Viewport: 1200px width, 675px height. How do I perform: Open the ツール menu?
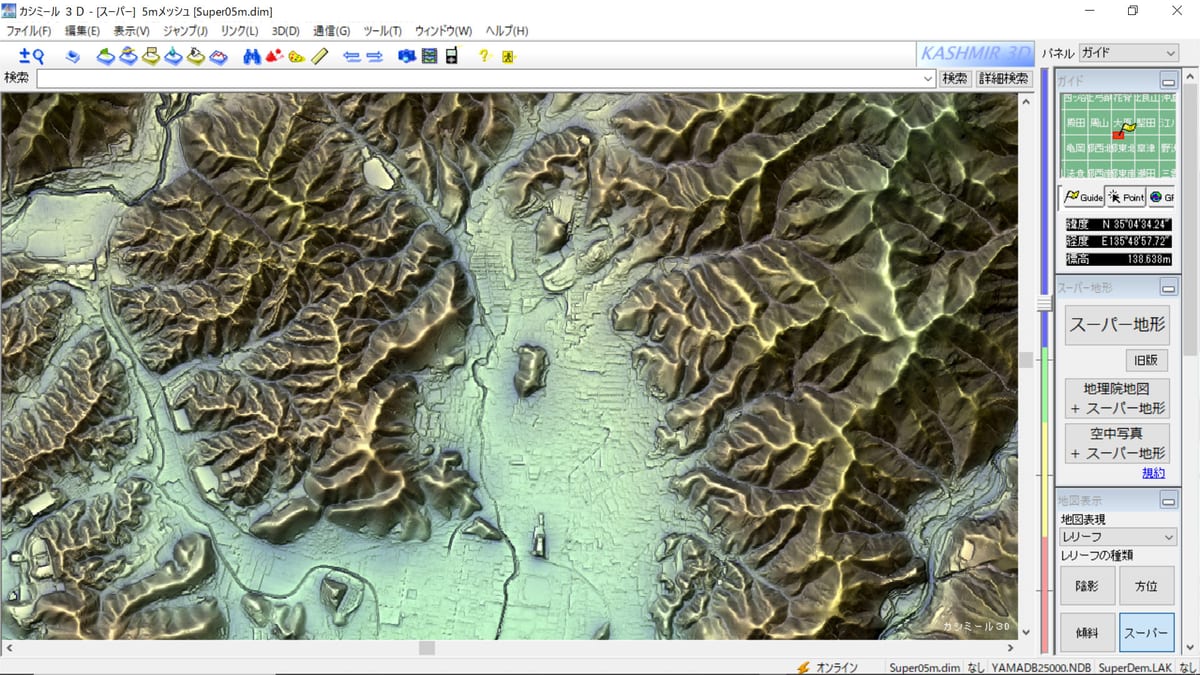(x=382, y=31)
